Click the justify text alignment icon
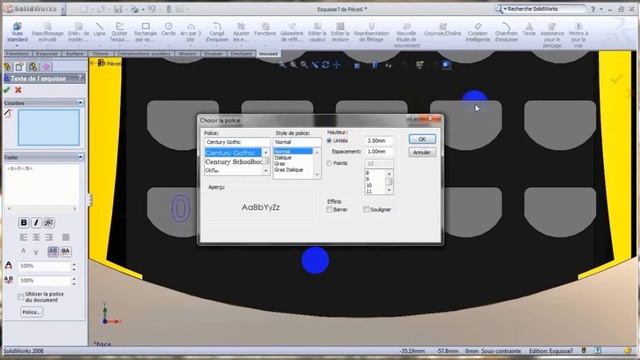 tap(65, 237)
